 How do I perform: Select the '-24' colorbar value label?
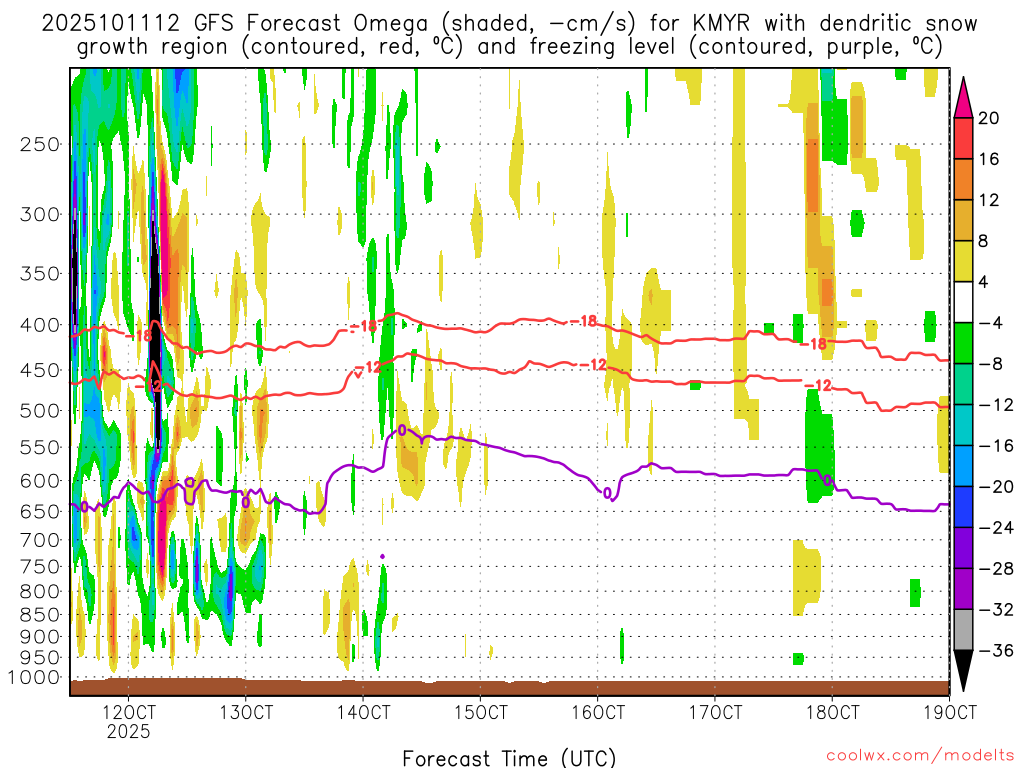tap(996, 528)
